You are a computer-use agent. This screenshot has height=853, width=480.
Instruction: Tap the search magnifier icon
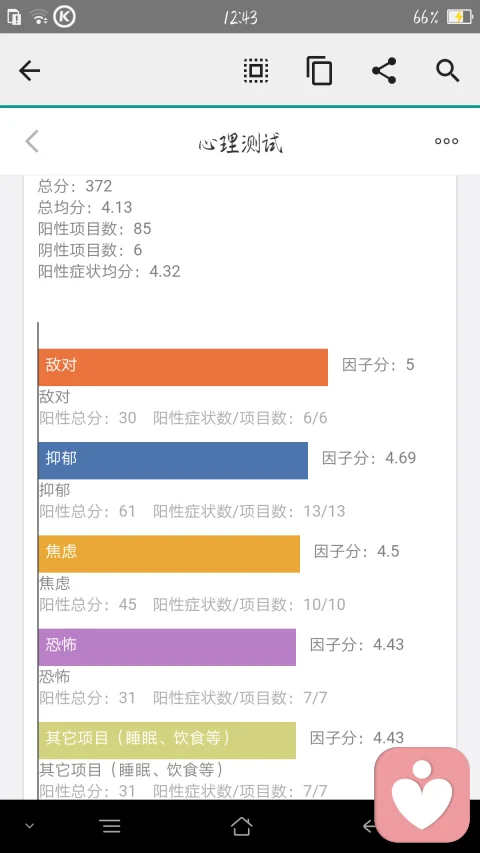pyautogui.click(x=448, y=71)
